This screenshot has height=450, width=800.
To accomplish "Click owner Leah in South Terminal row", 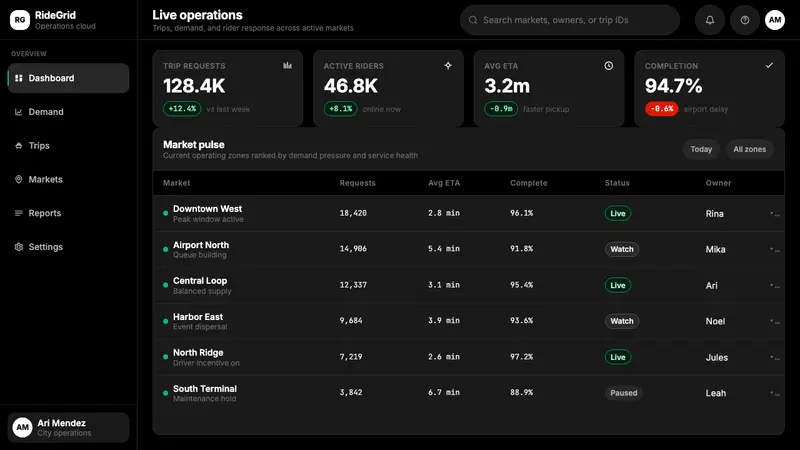I will (x=716, y=393).
